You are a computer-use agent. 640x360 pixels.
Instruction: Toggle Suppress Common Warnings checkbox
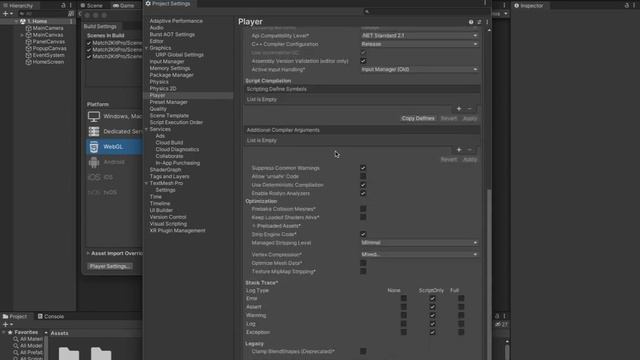(x=363, y=168)
